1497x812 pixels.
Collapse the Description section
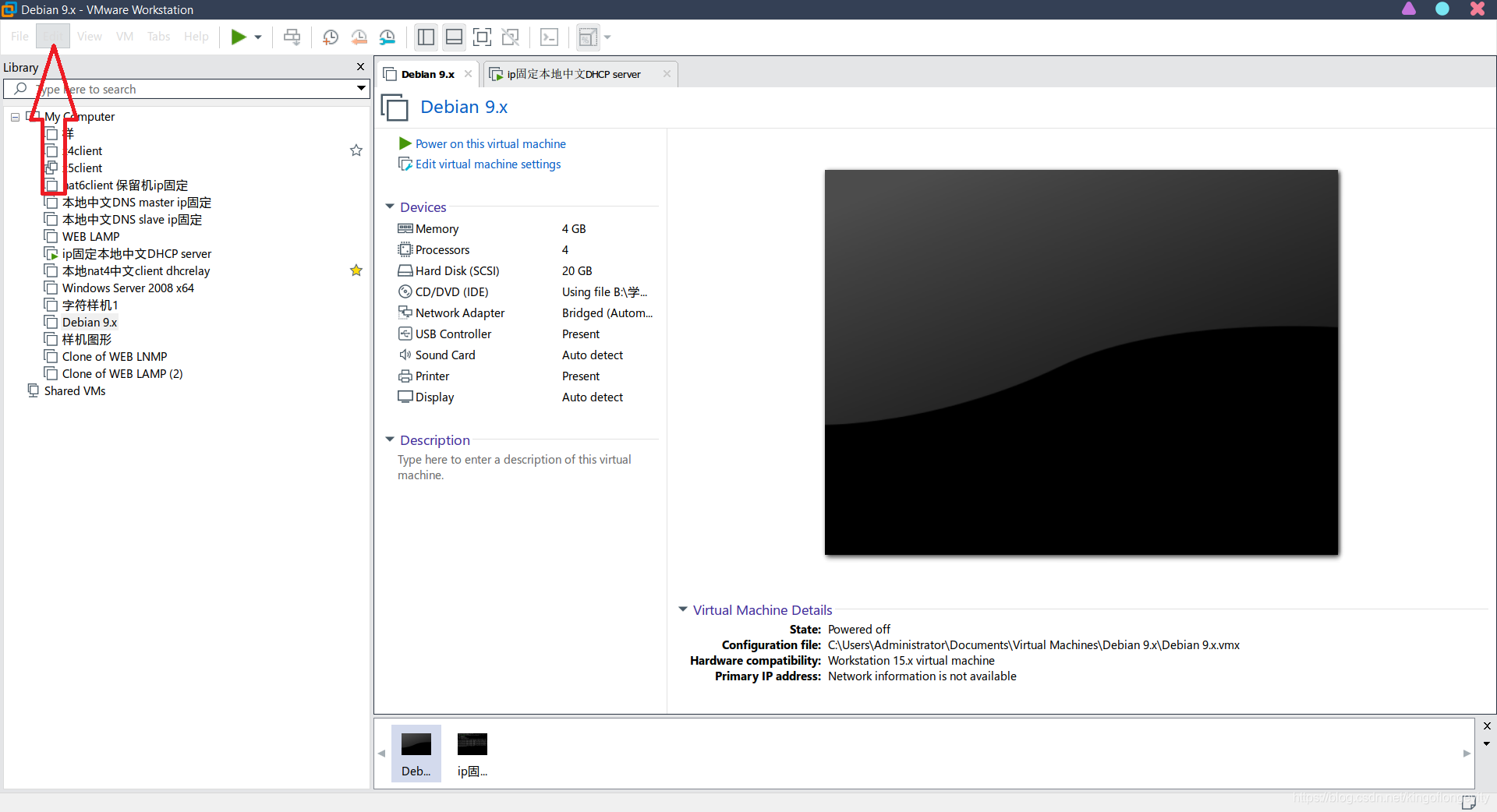point(390,440)
